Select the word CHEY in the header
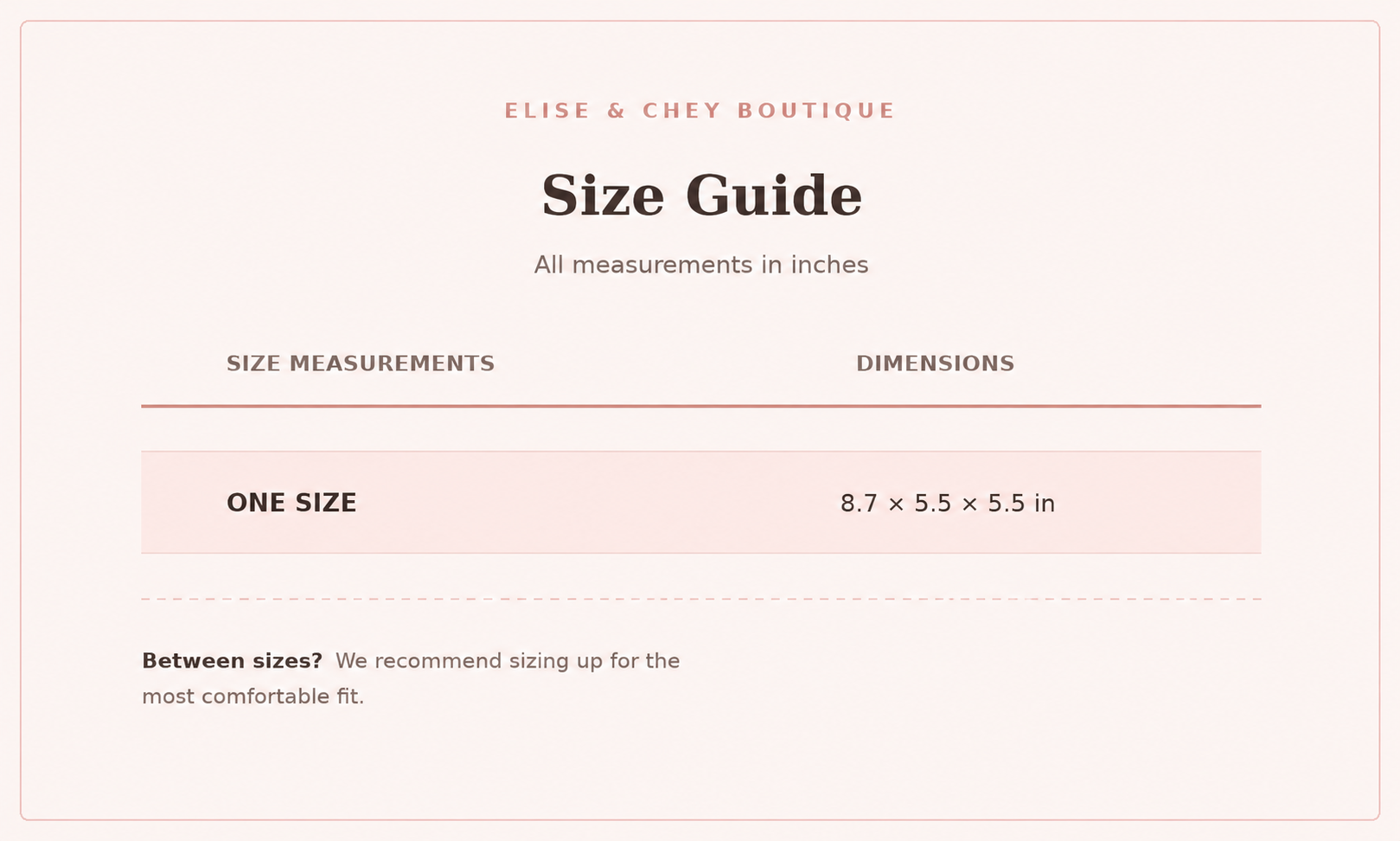This screenshot has height=841, width=1400. click(x=681, y=111)
